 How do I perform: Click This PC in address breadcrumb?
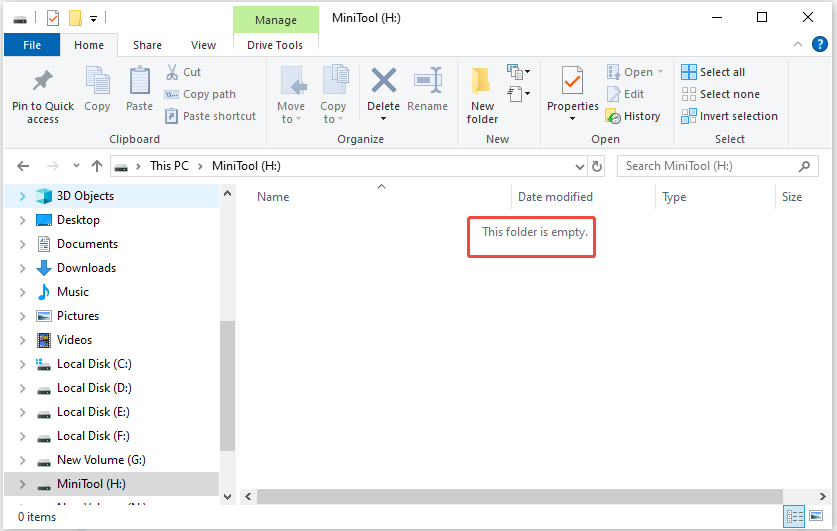169,166
